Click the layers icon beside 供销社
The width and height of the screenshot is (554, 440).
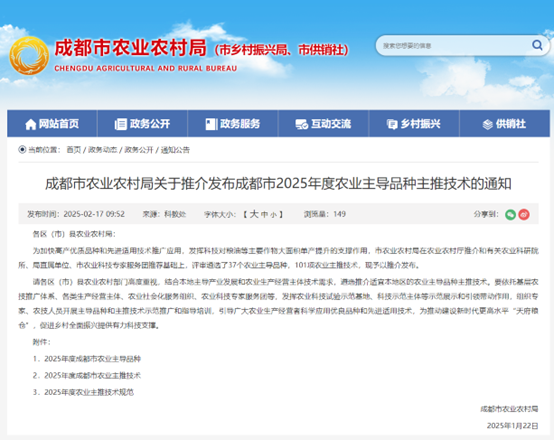(x=488, y=124)
